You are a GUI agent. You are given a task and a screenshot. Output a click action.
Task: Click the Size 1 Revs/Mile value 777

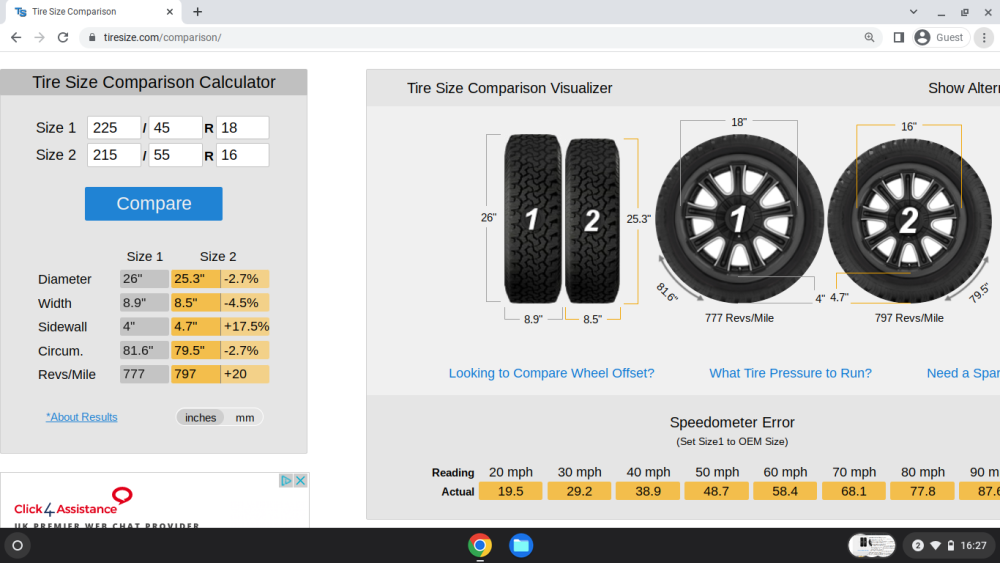click(x=144, y=374)
